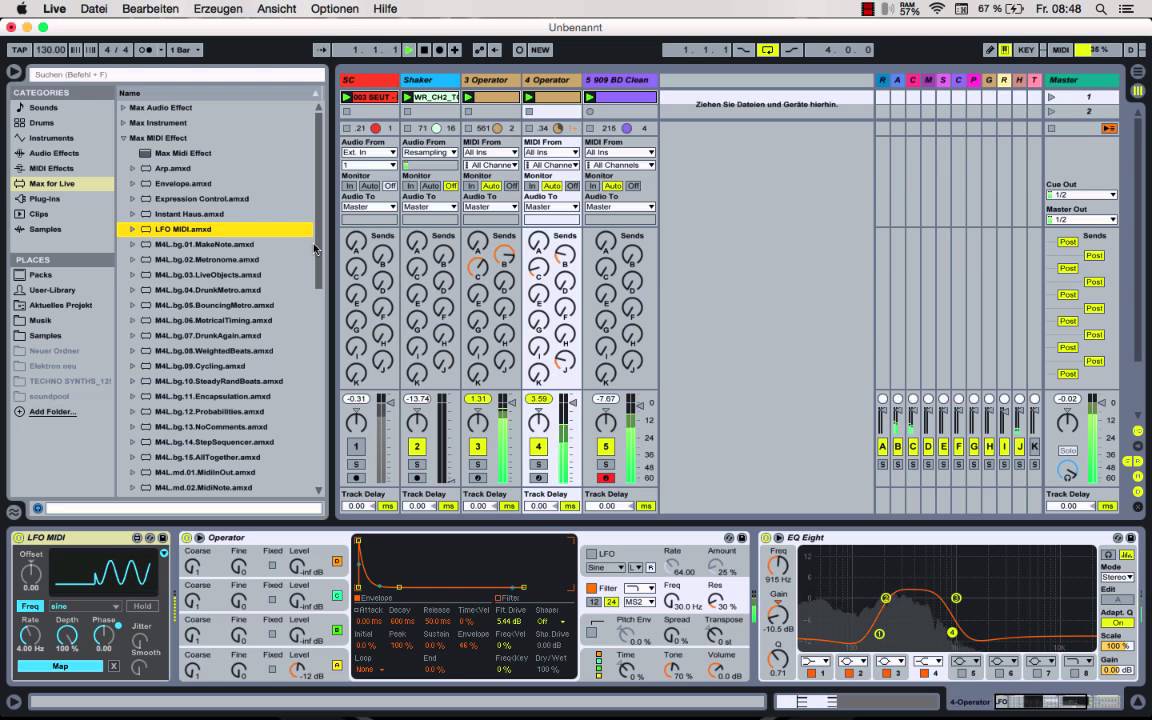Toggle the Loop switch in transport

pyautogui.click(x=767, y=50)
